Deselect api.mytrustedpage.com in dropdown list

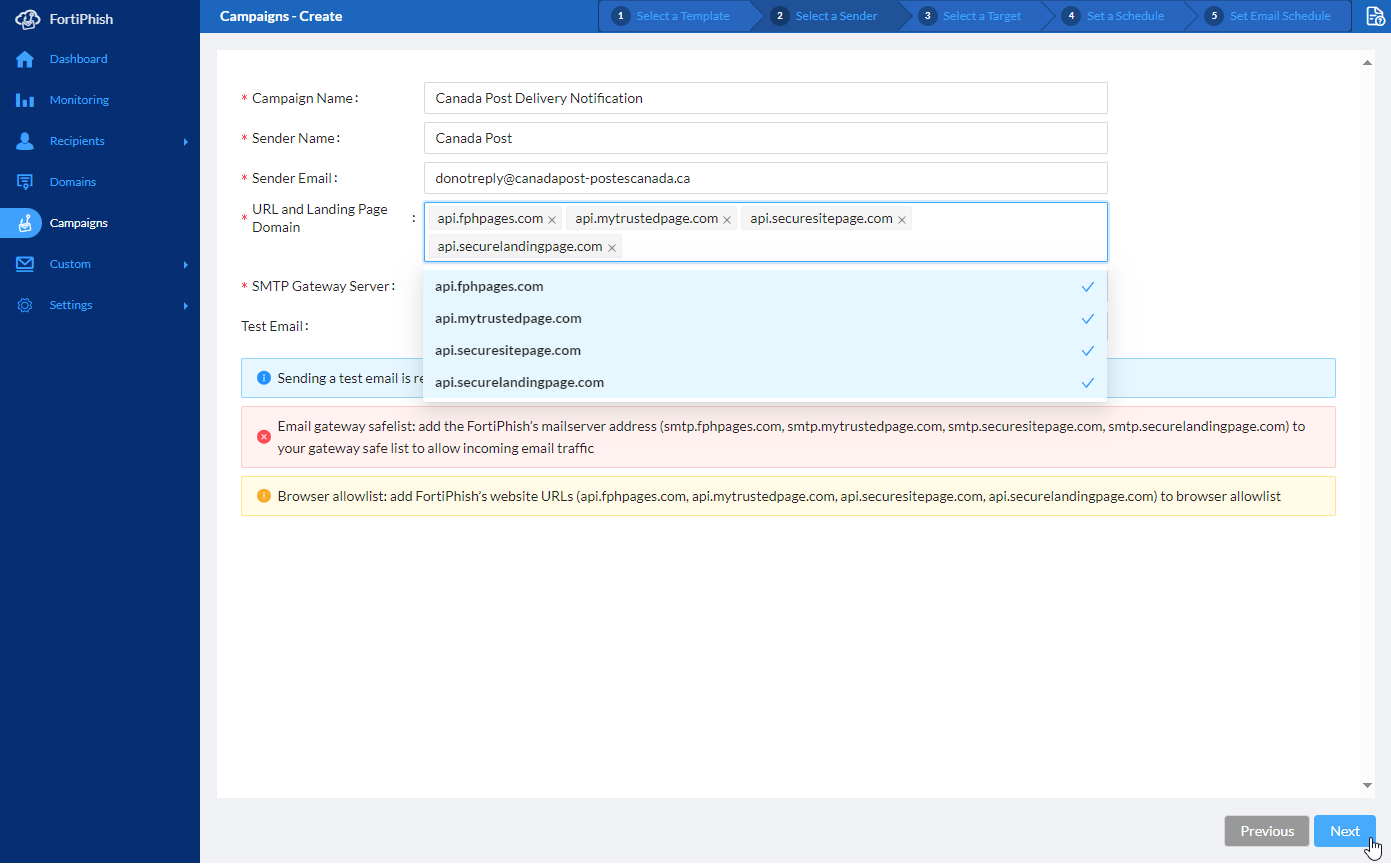(765, 318)
